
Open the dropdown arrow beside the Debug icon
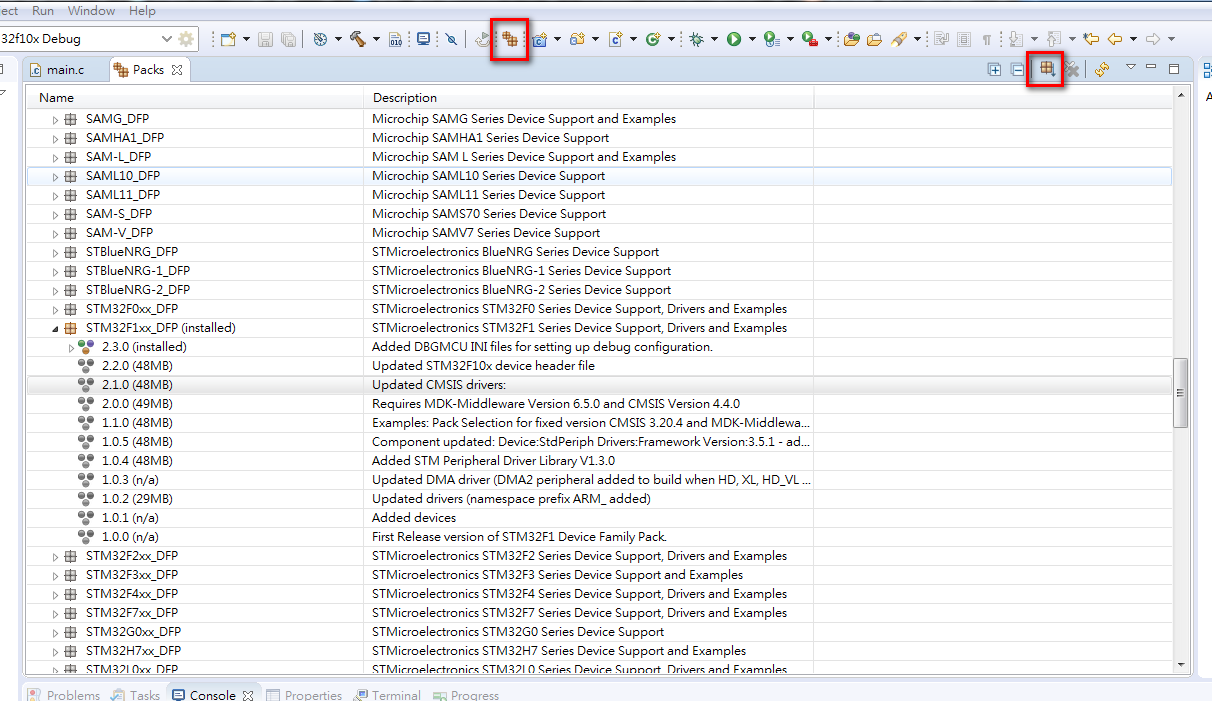tap(714, 39)
